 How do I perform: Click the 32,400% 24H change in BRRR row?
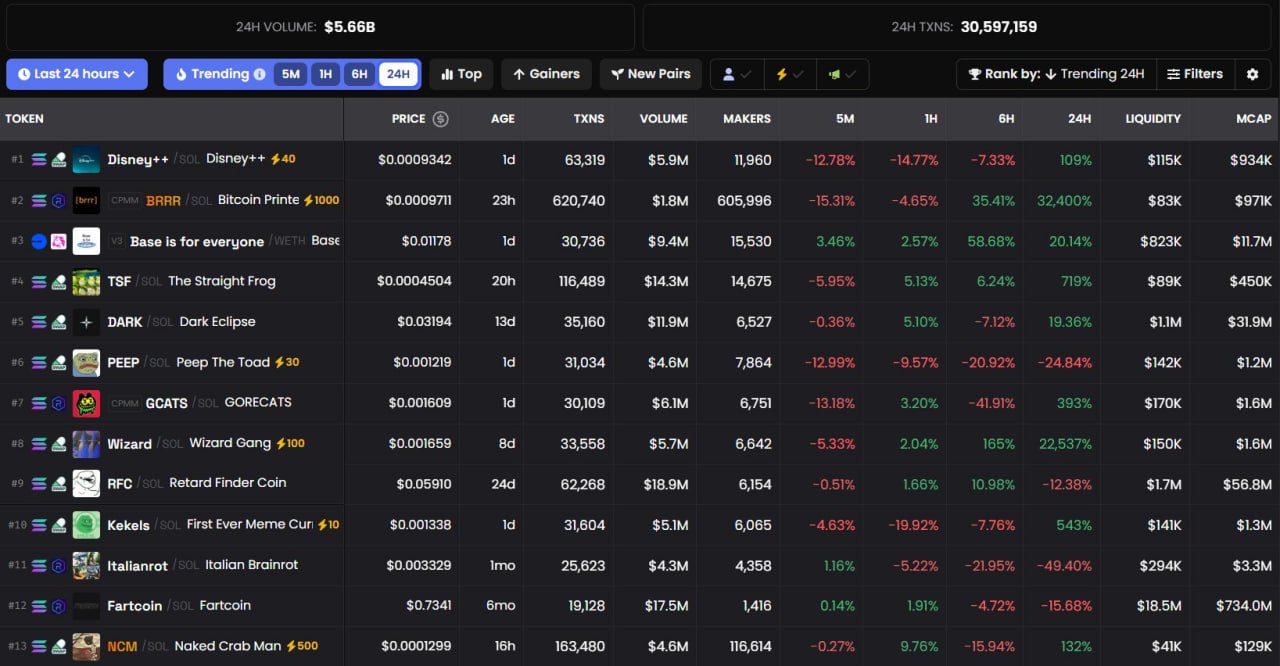[x=1064, y=200]
